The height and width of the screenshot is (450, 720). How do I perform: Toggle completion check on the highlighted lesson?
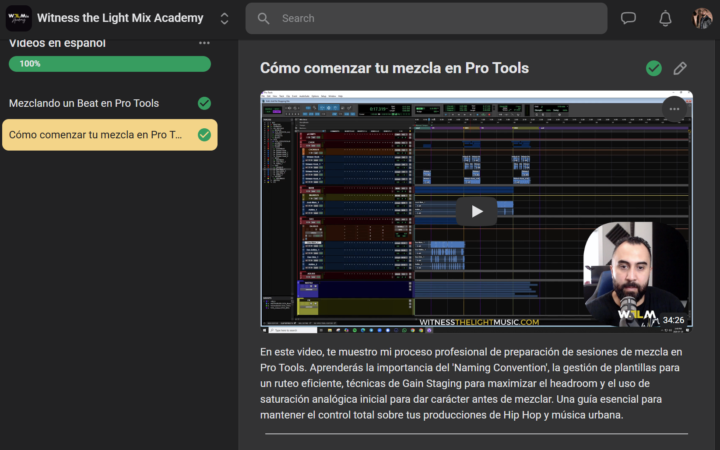click(204, 135)
